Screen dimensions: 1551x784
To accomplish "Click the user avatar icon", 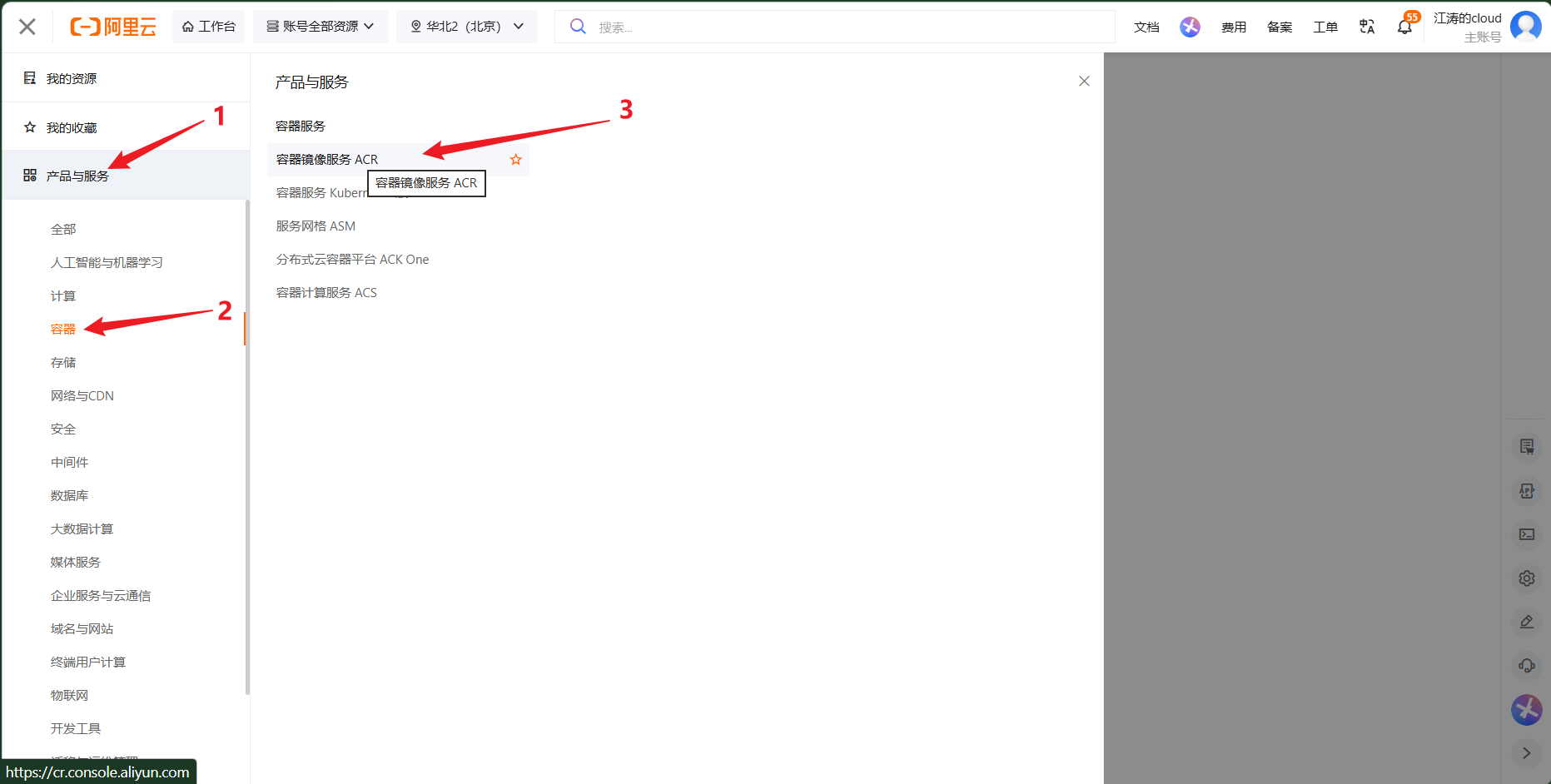I will [x=1526, y=27].
